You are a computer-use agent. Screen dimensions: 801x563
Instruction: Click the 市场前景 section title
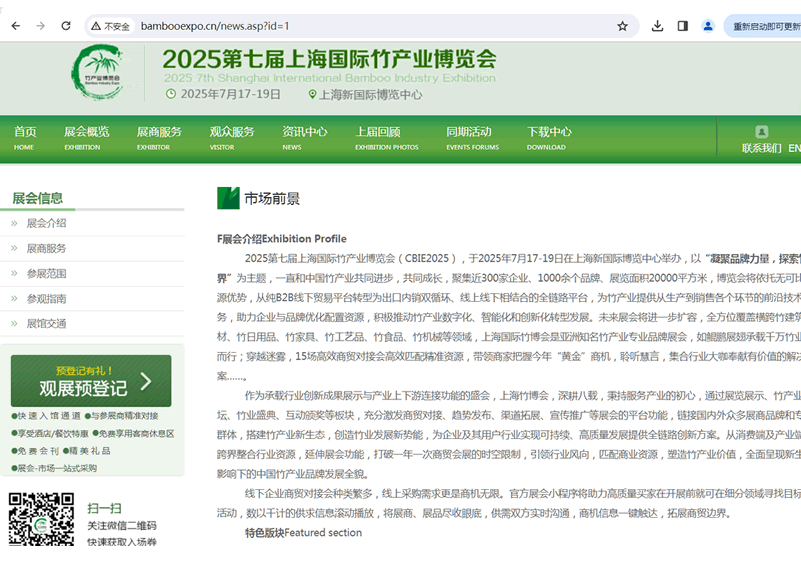tap(272, 199)
